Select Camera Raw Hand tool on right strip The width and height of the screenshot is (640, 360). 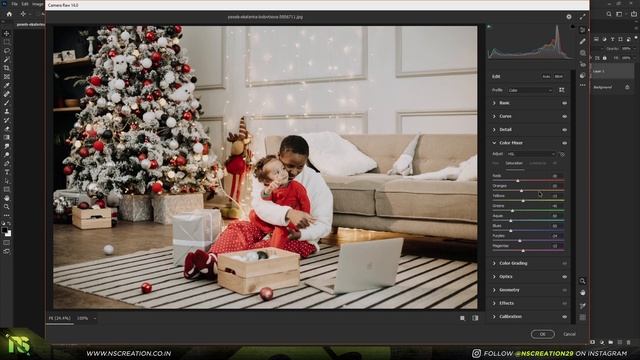(582, 293)
